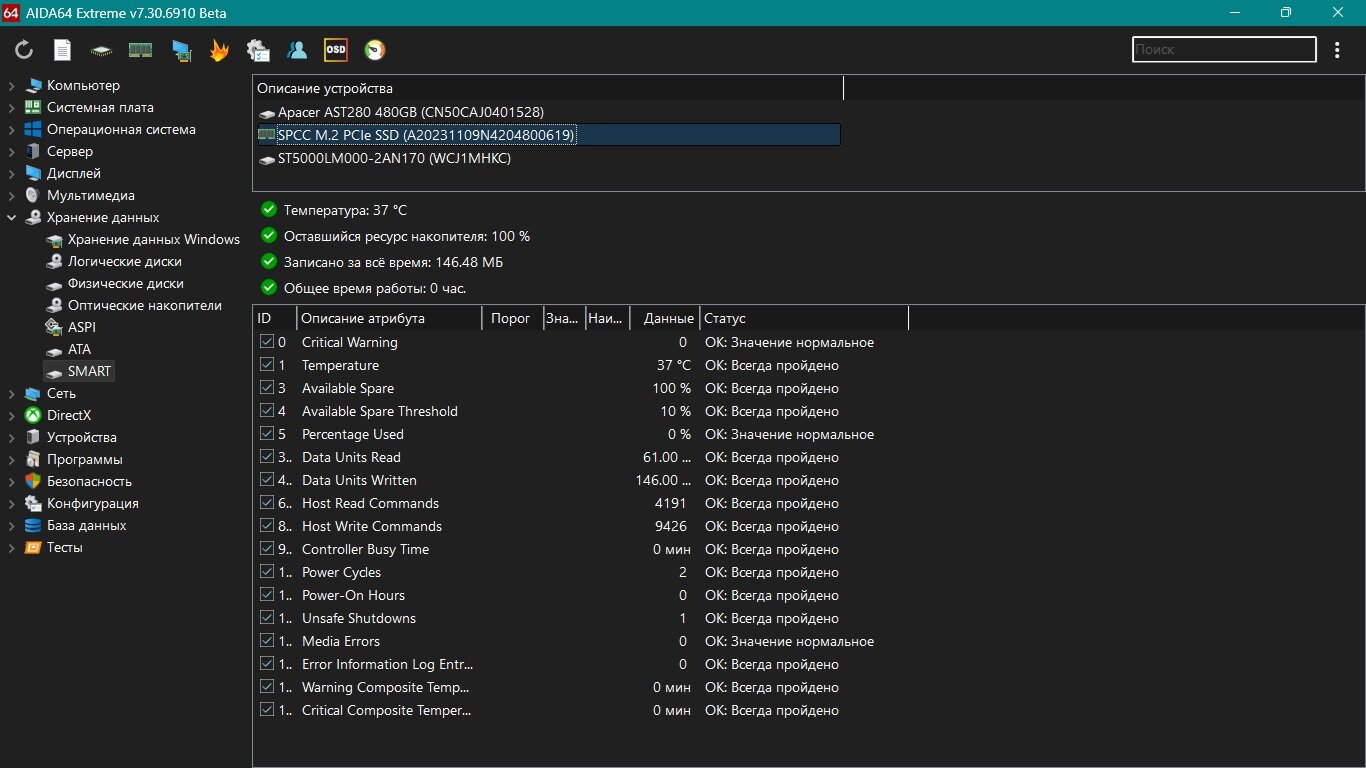Click the Controller Busy Time attribute
This screenshot has height=768, width=1366.
click(x=365, y=549)
